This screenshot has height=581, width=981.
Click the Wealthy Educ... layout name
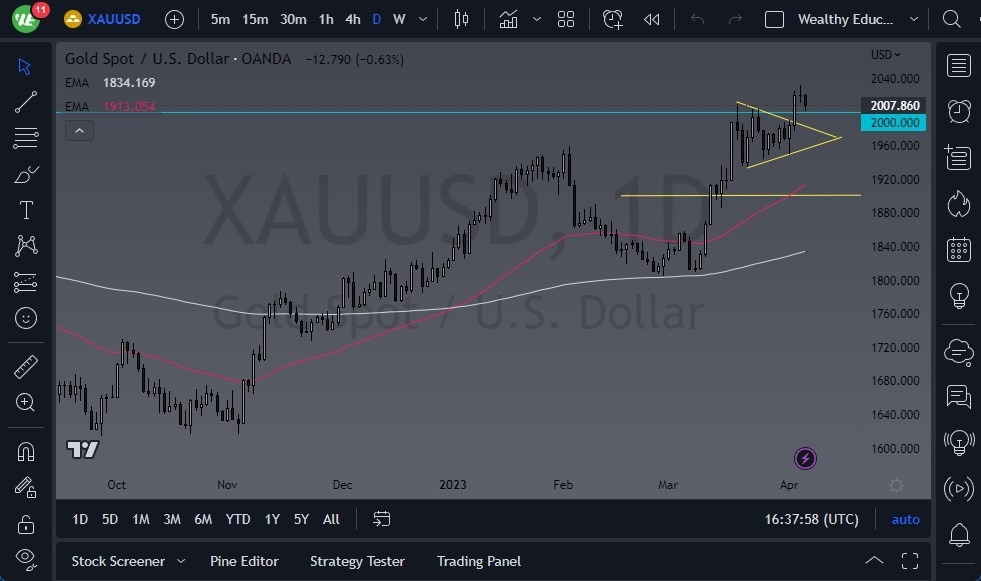845,19
